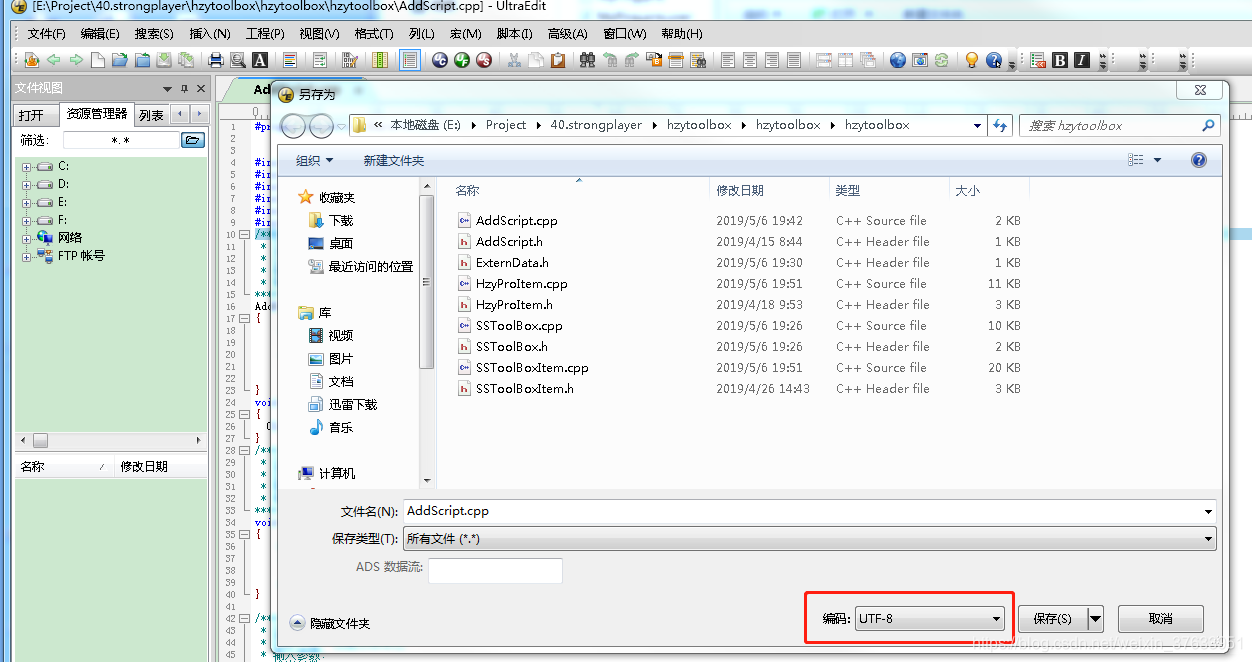Select 桌面 in the navigation pane
Image resolution: width=1252 pixels, height=662 pixels.
(x=341, y=243)
